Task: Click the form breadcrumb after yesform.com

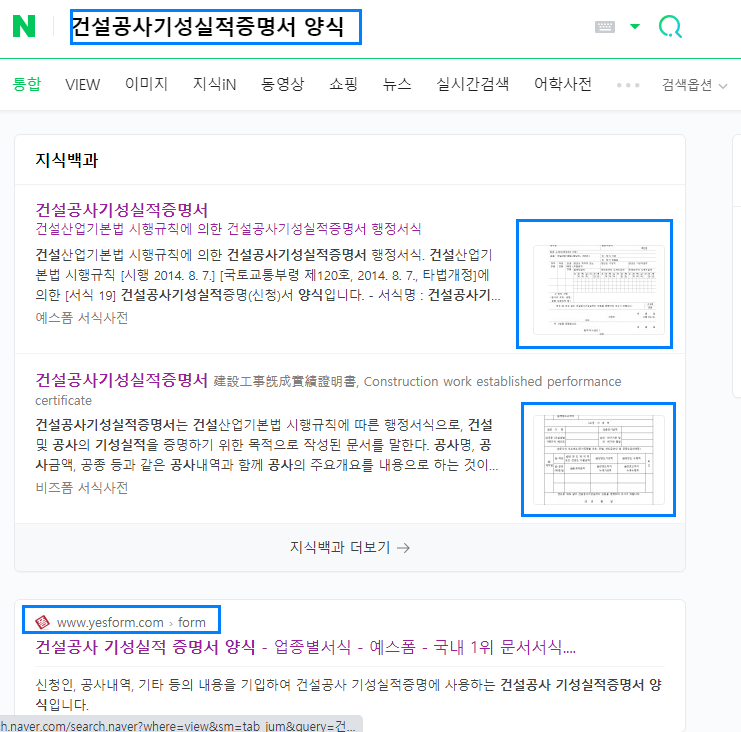Action: tap(192, 623)
